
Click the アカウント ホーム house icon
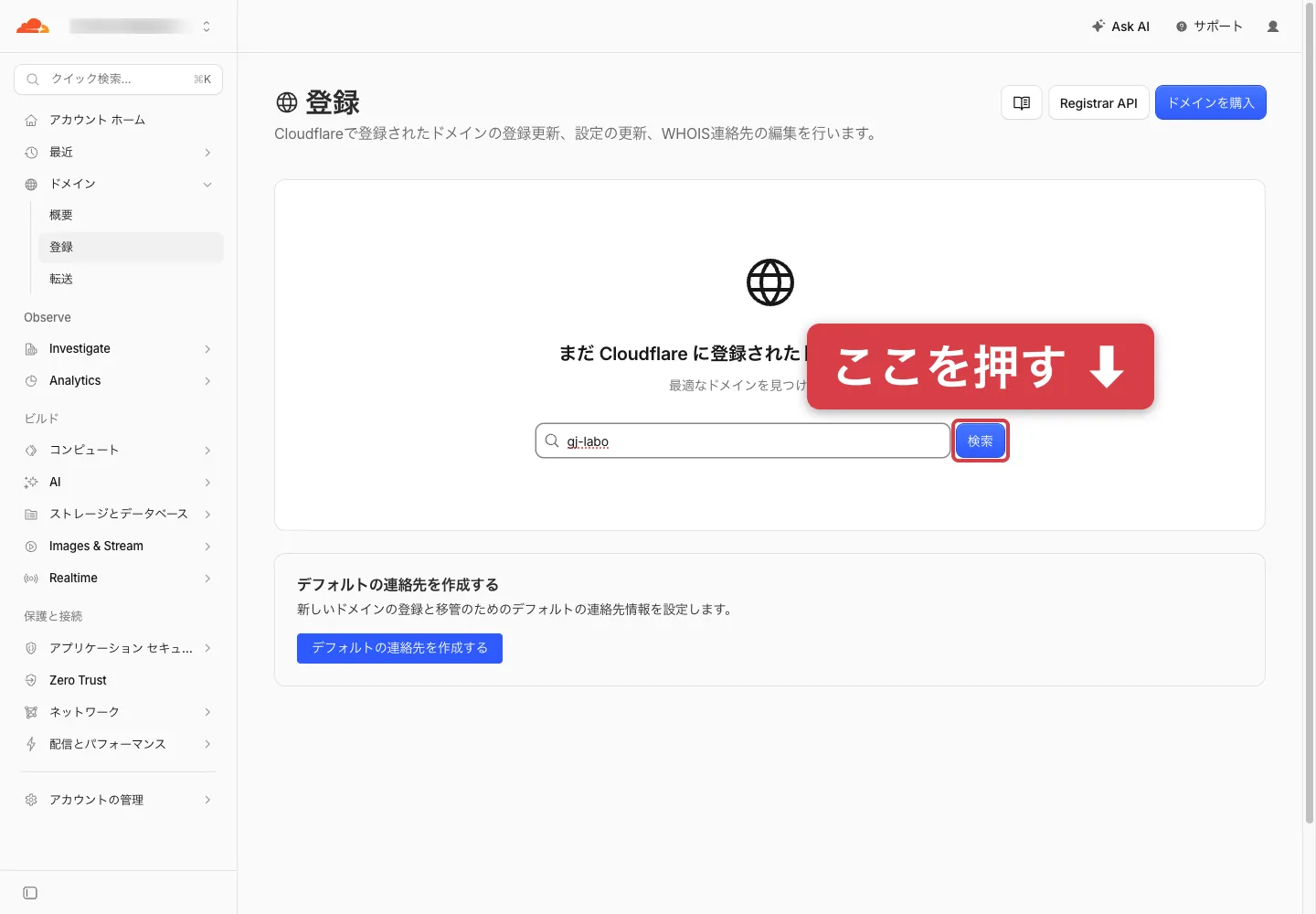pos(31,121)
